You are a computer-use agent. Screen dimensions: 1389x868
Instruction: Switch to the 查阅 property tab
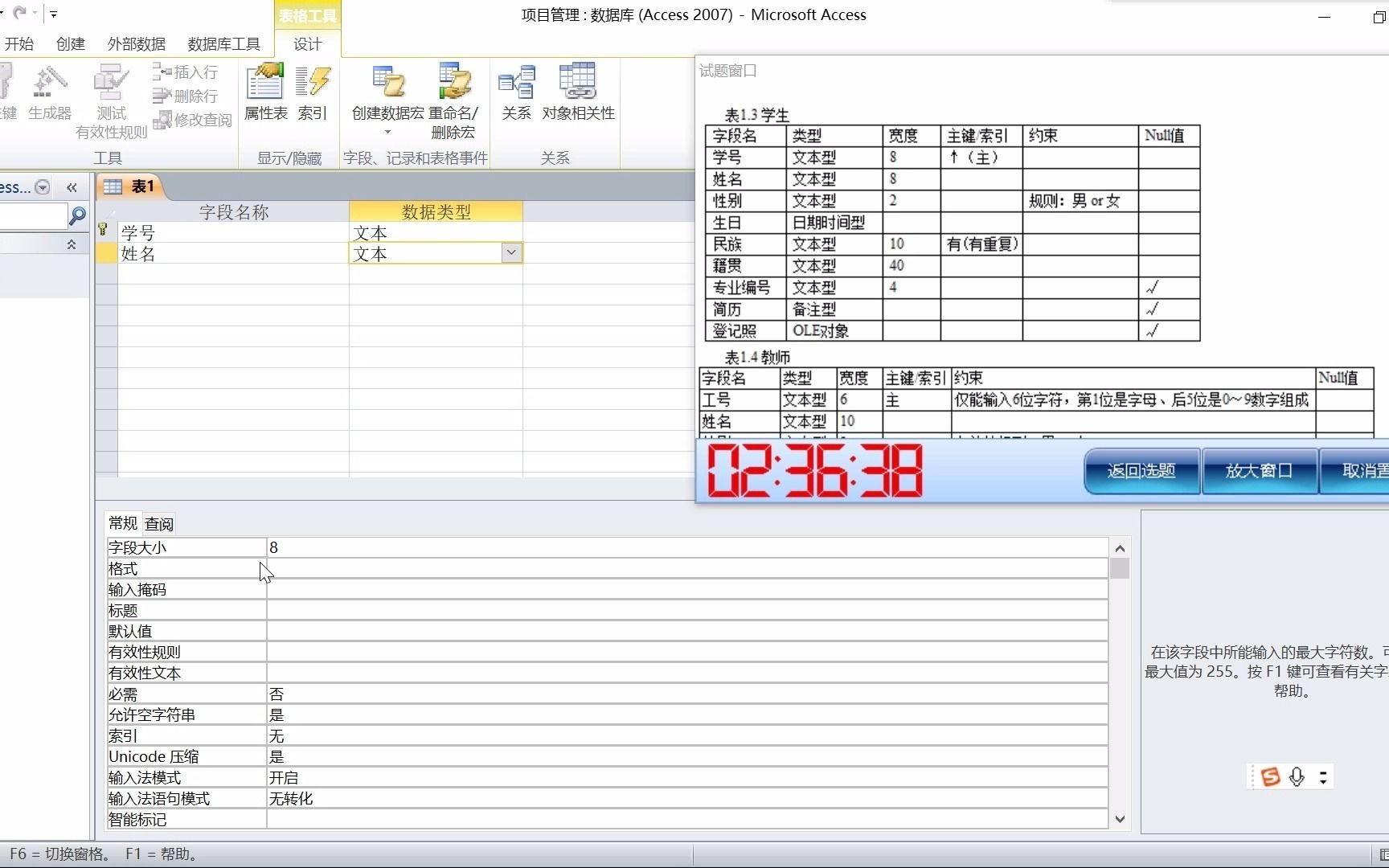(159, 524)
